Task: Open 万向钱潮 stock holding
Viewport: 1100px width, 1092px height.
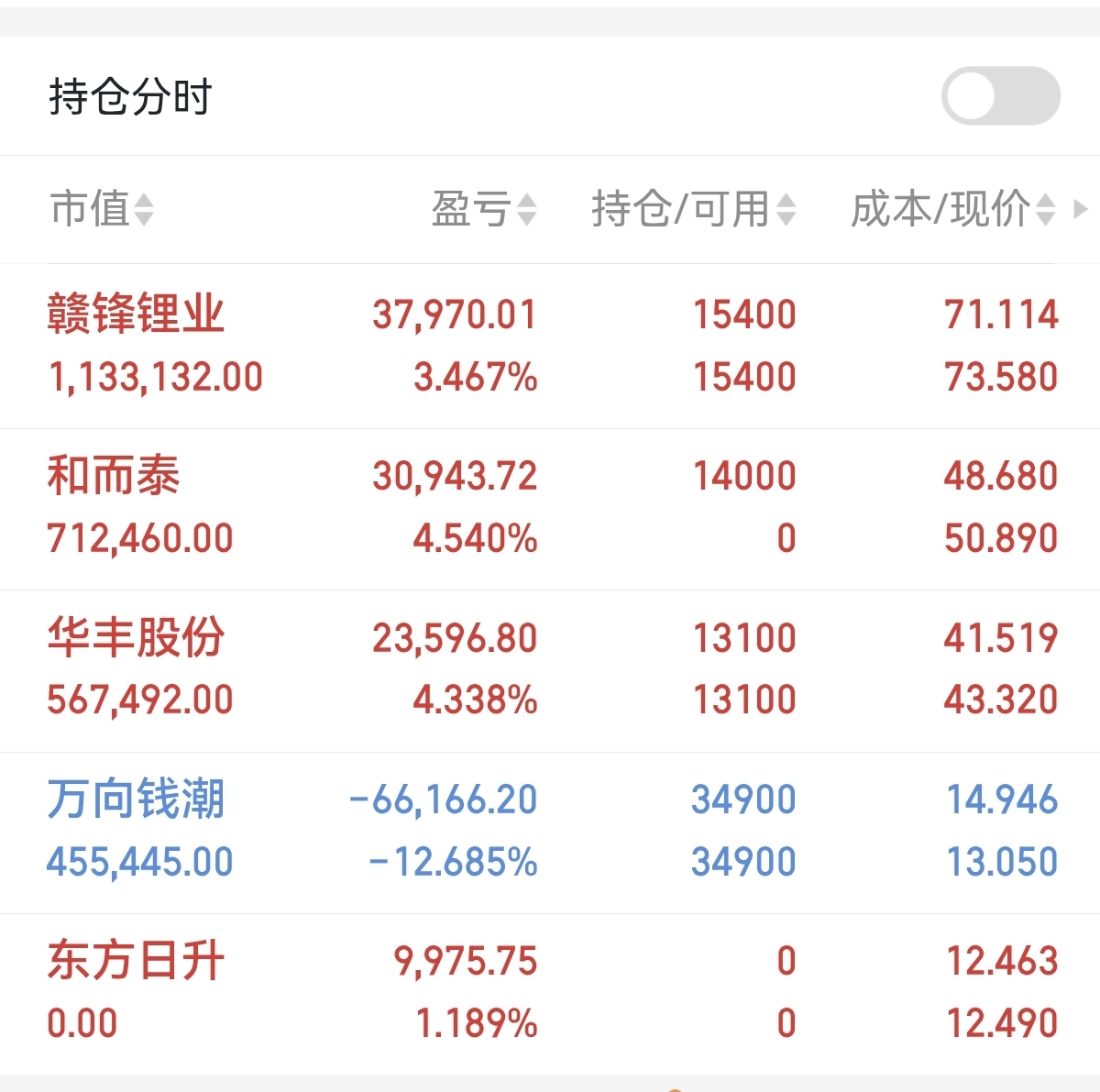Action: (136, 799)
